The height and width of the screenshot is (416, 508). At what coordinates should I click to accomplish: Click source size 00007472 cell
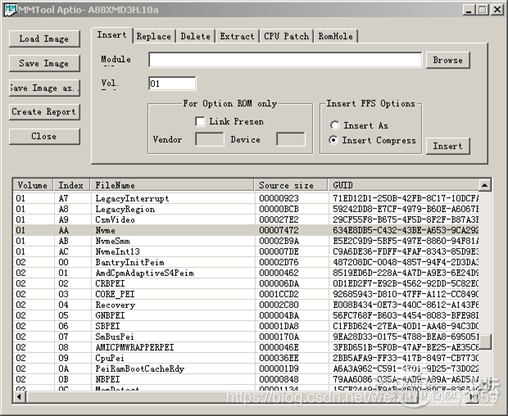(x=279, y=230)
